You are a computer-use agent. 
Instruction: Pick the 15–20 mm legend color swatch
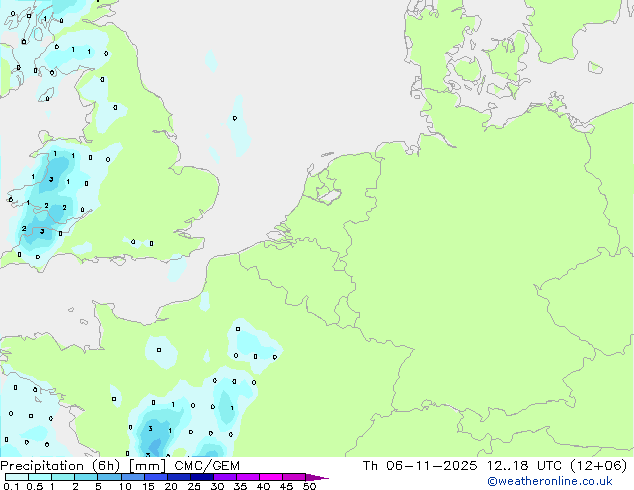tap(156, 477)
